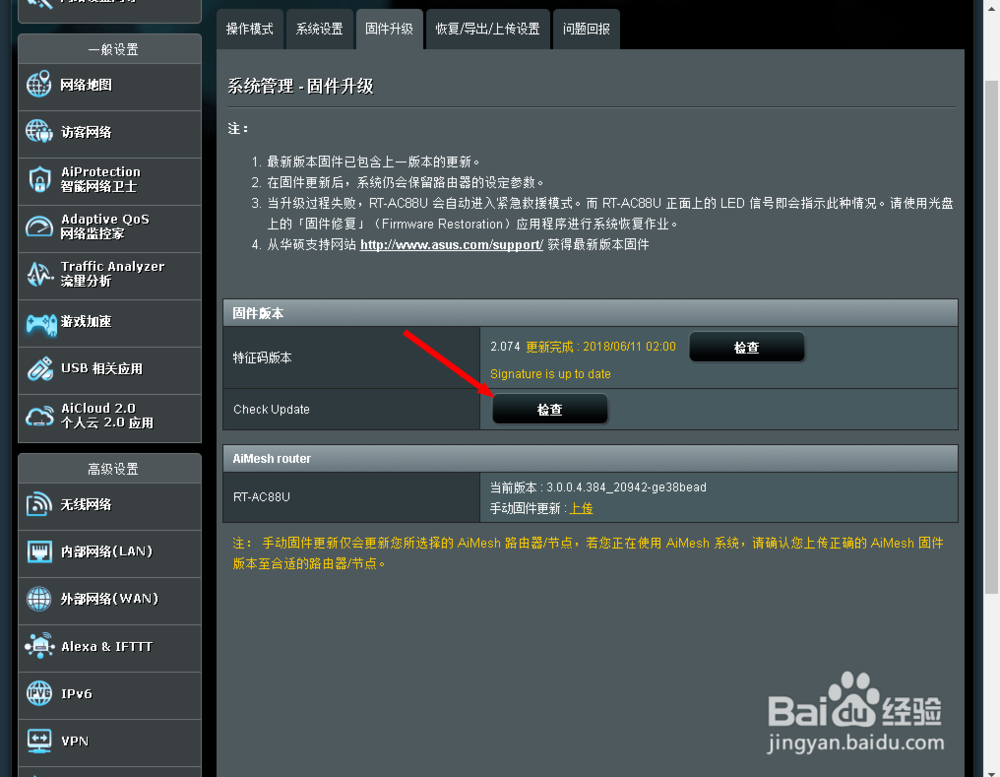Click 系统管理 - 固件升级 page title

point(300,86)
